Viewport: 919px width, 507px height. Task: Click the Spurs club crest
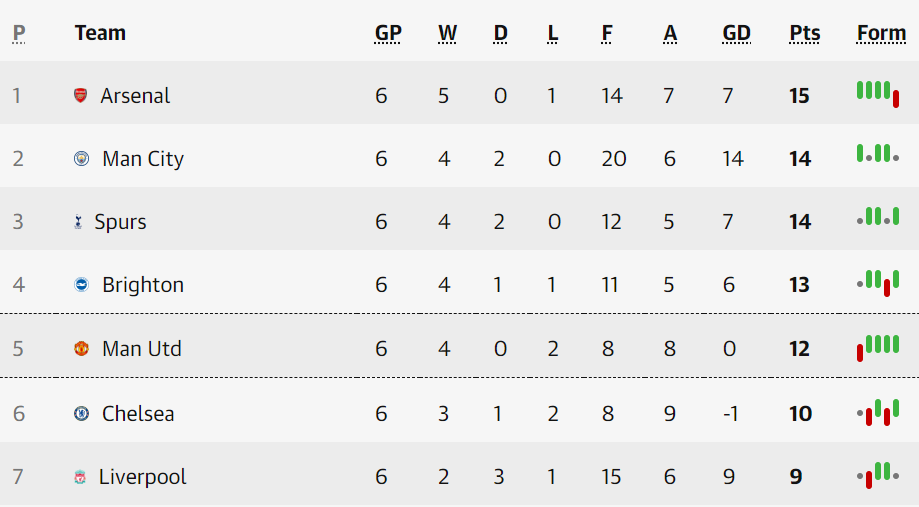coord(78,222)
